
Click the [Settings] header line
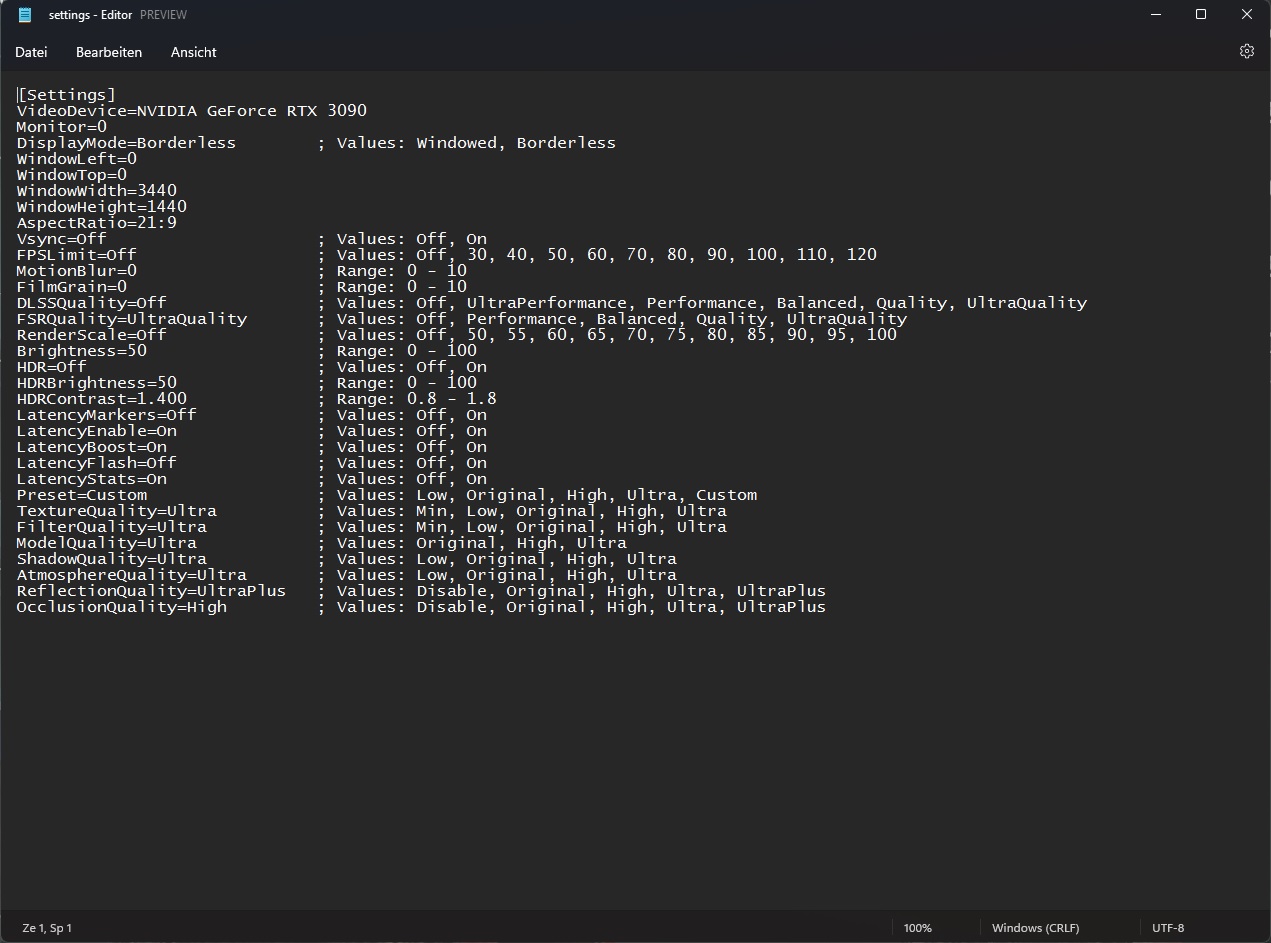(67, 95)
